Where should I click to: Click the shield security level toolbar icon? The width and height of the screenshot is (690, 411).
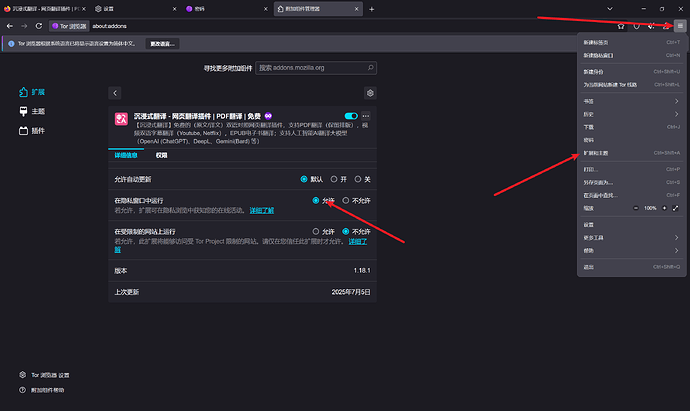(x=636, y=26)
